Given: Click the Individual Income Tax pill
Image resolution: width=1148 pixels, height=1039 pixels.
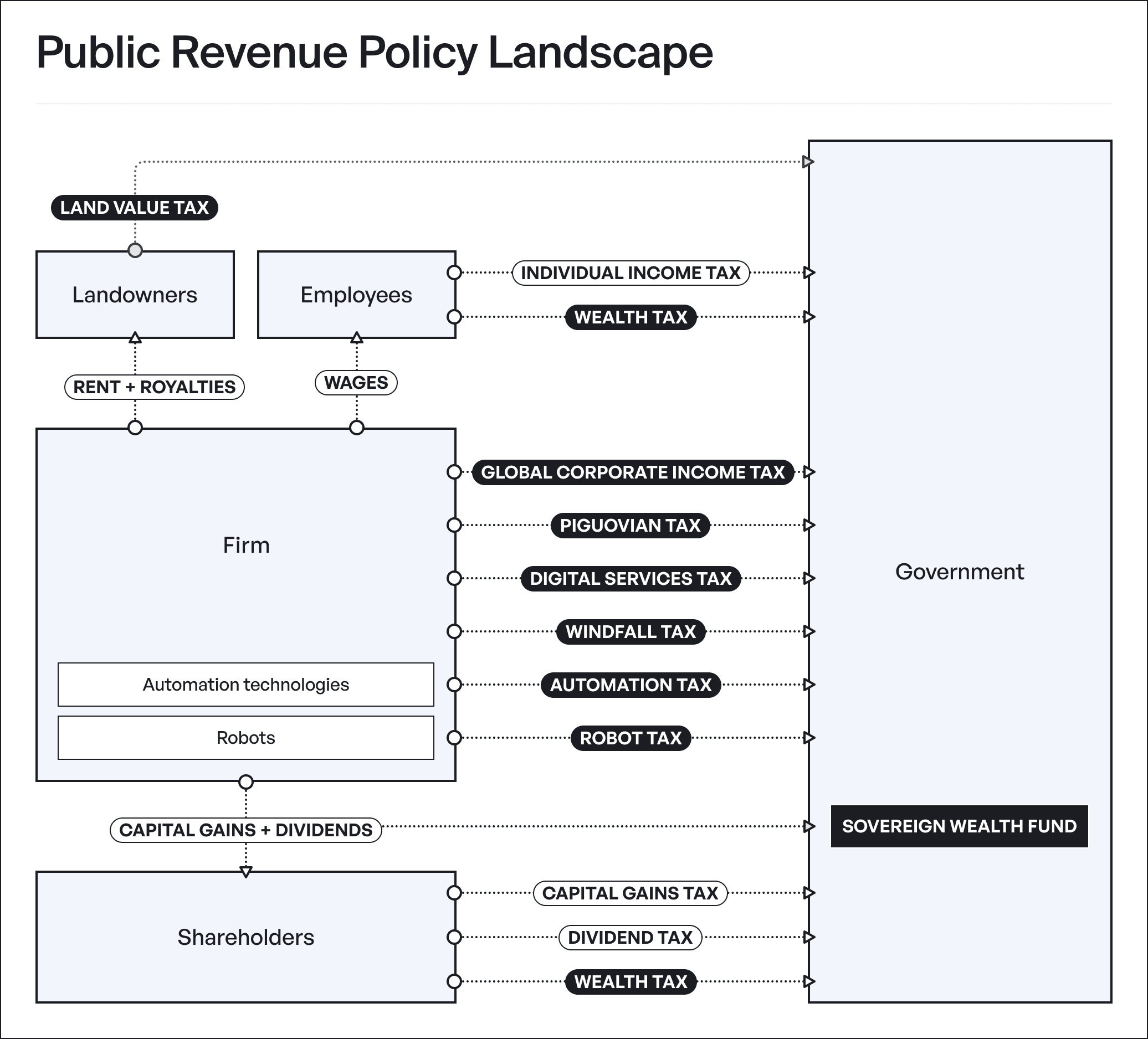Looking at the screenshot, I should coord(631,272).
